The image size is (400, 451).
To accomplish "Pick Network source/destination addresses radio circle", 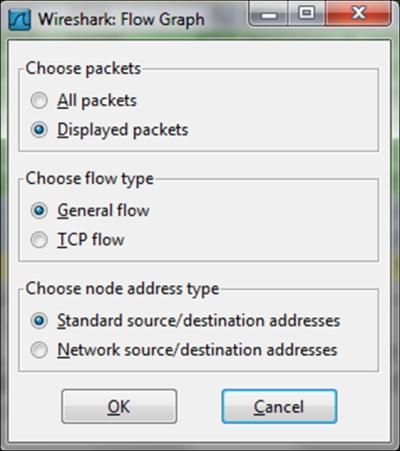I will point(39,350).
